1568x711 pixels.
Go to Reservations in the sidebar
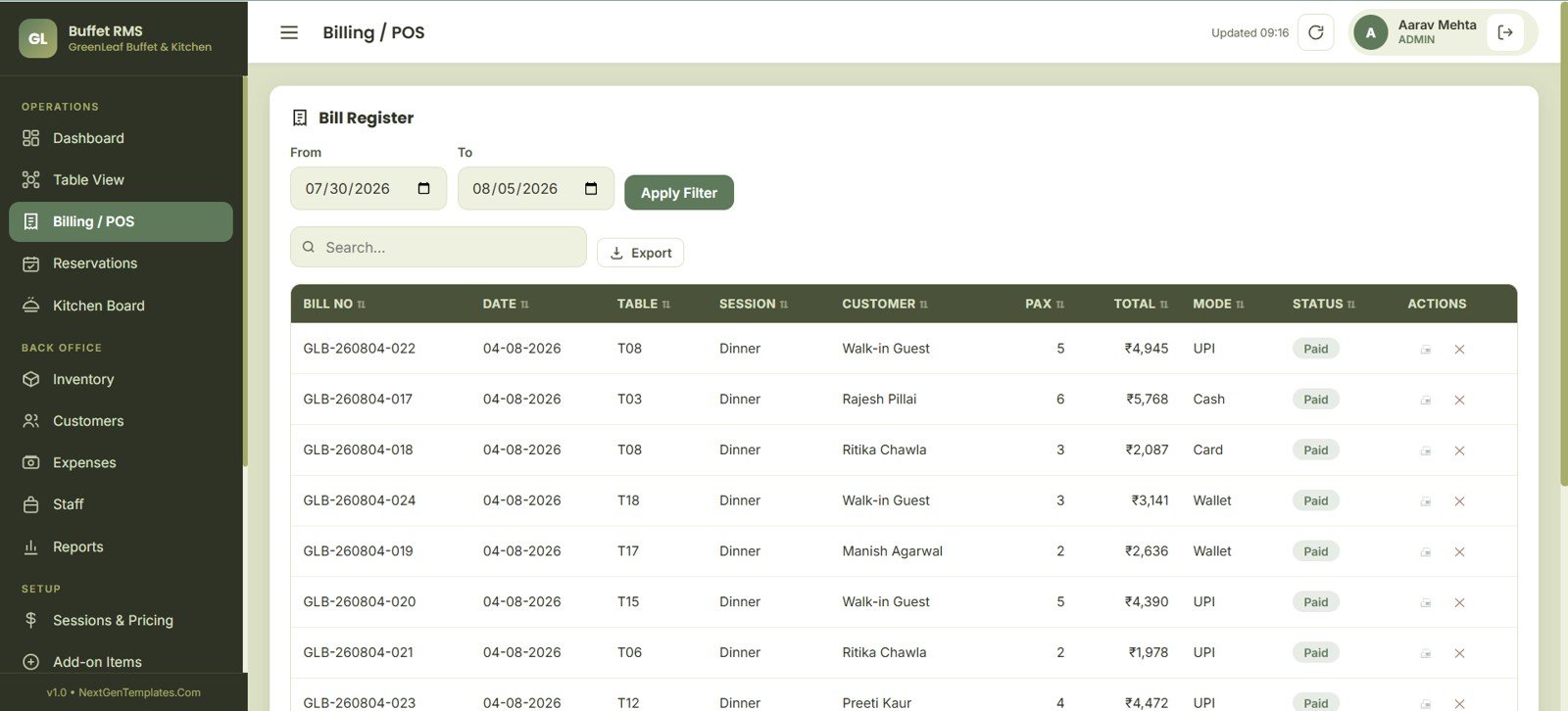click(121, 263)
